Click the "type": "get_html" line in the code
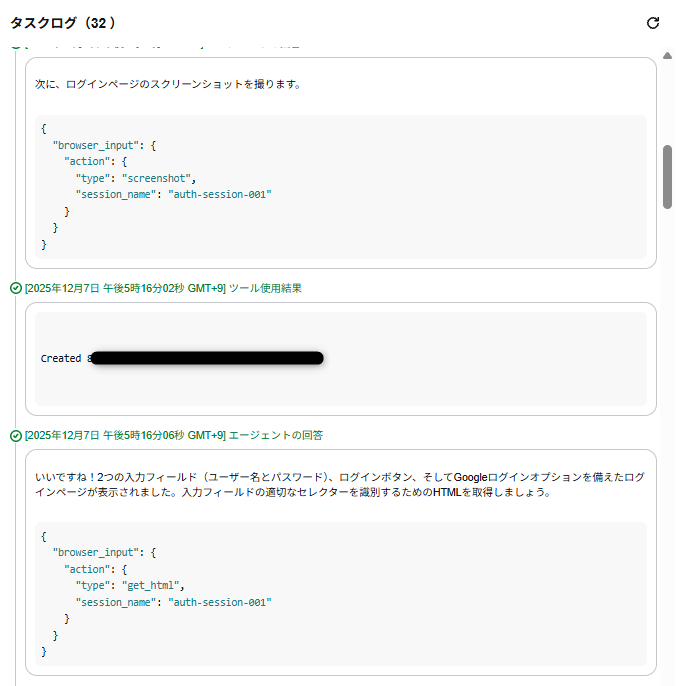Screen dimensions: 676x686 [129, 586]
